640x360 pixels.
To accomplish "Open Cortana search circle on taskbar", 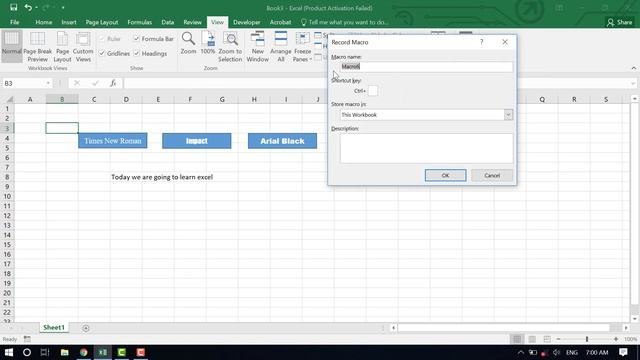I will [x=27, y=352].
